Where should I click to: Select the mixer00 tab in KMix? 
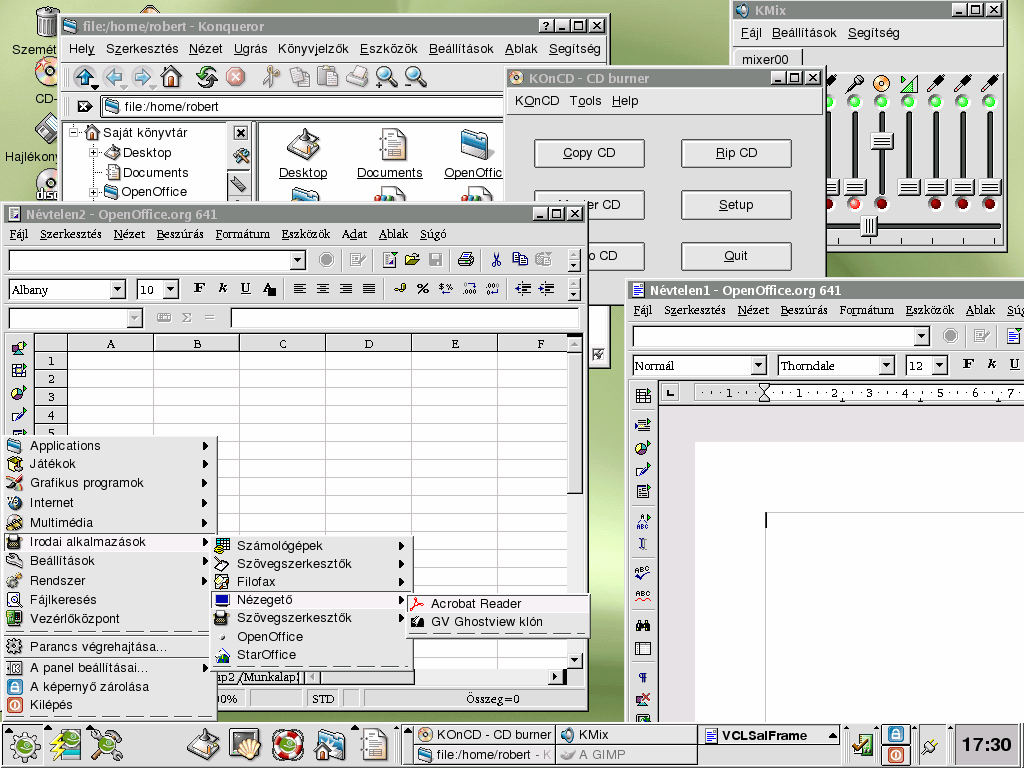[765, 59]
